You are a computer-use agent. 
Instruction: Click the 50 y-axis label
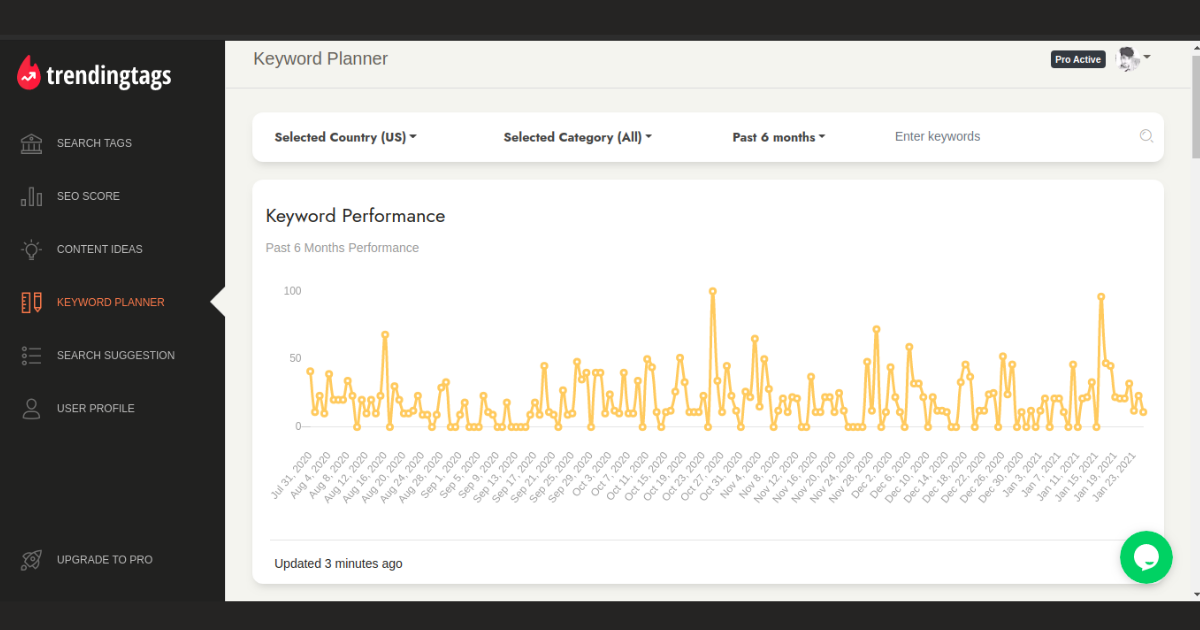click(x=295, y=358)
